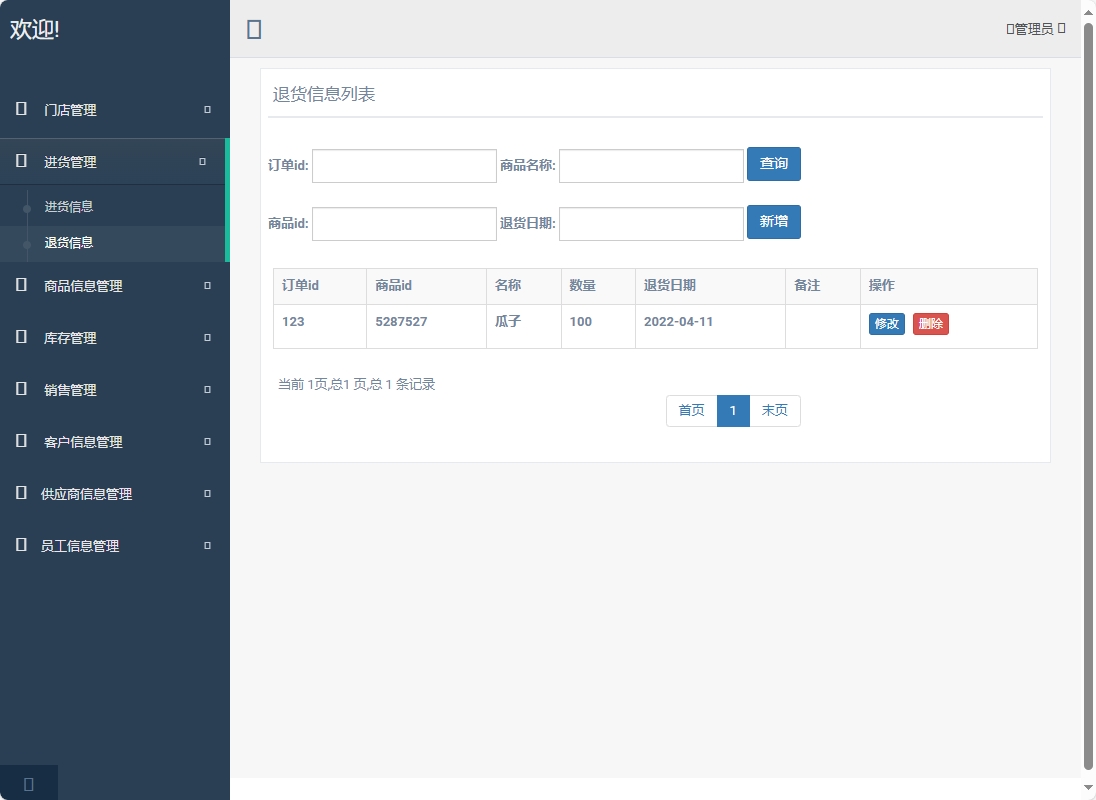Click the 进货管理 sidebar icon

(20, 161)
